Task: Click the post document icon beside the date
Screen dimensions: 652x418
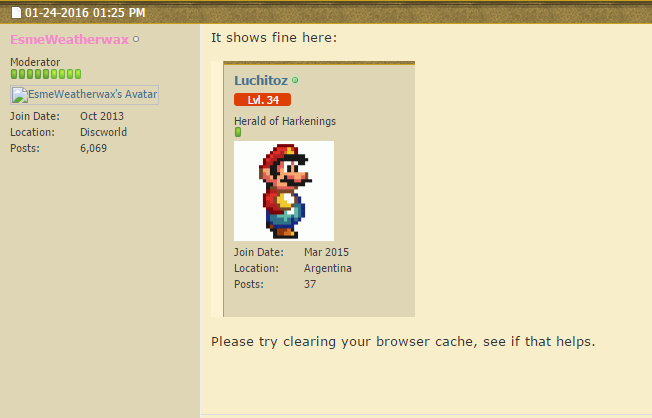Action: (16, 13)
